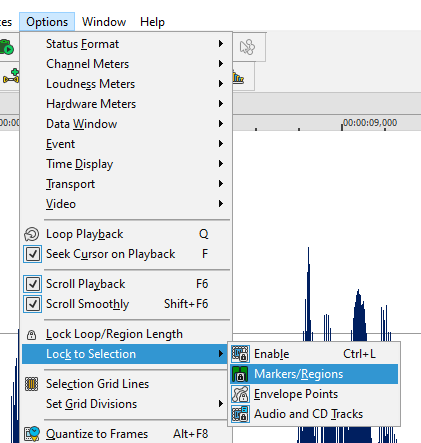Select Lock Loop/Region Length label
Screen dimensions: 421x443
(x=114, y=334)
